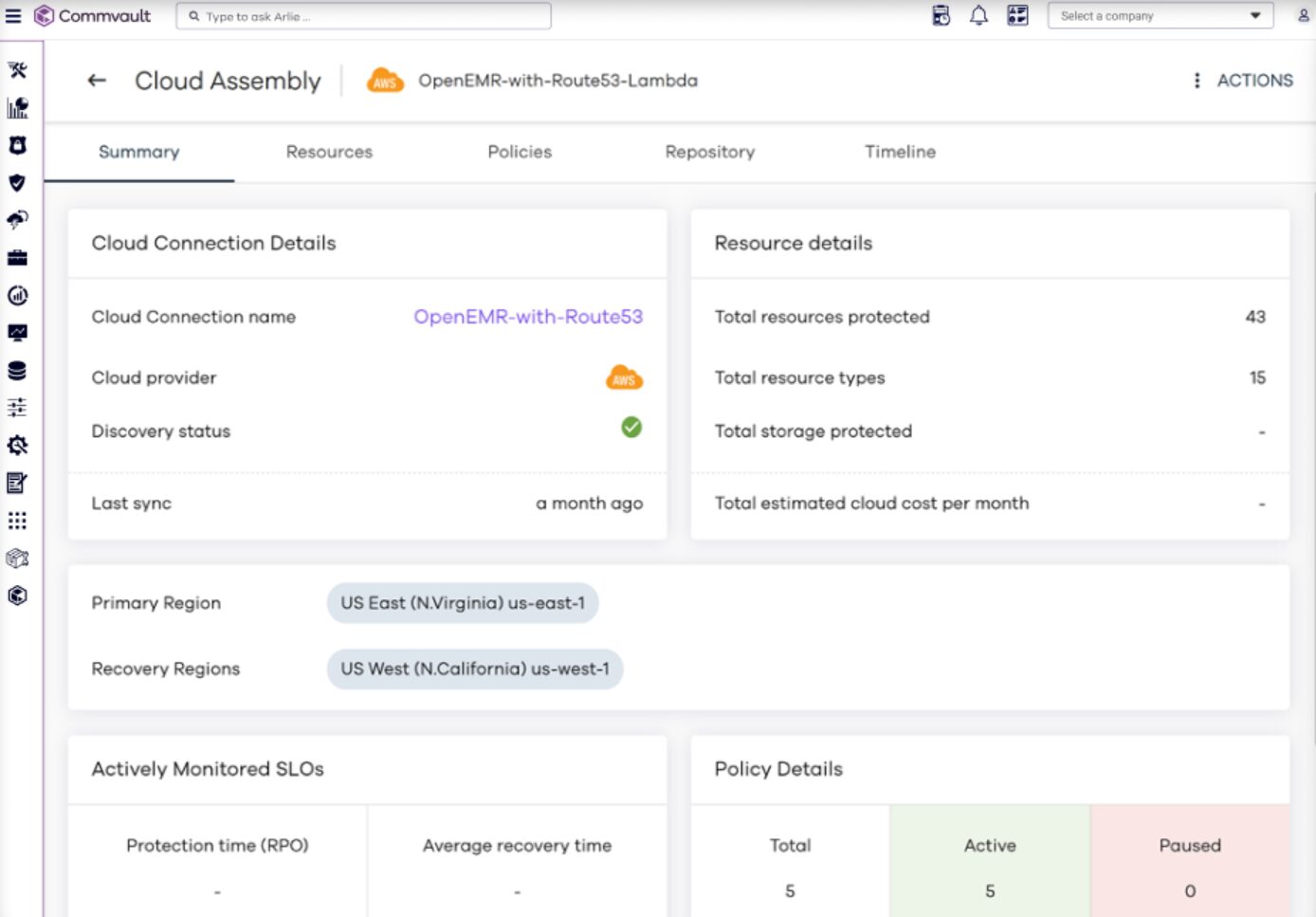Click the Last sync value a month ago
This screenshot has height=917, width=1316.
point(590,504)
